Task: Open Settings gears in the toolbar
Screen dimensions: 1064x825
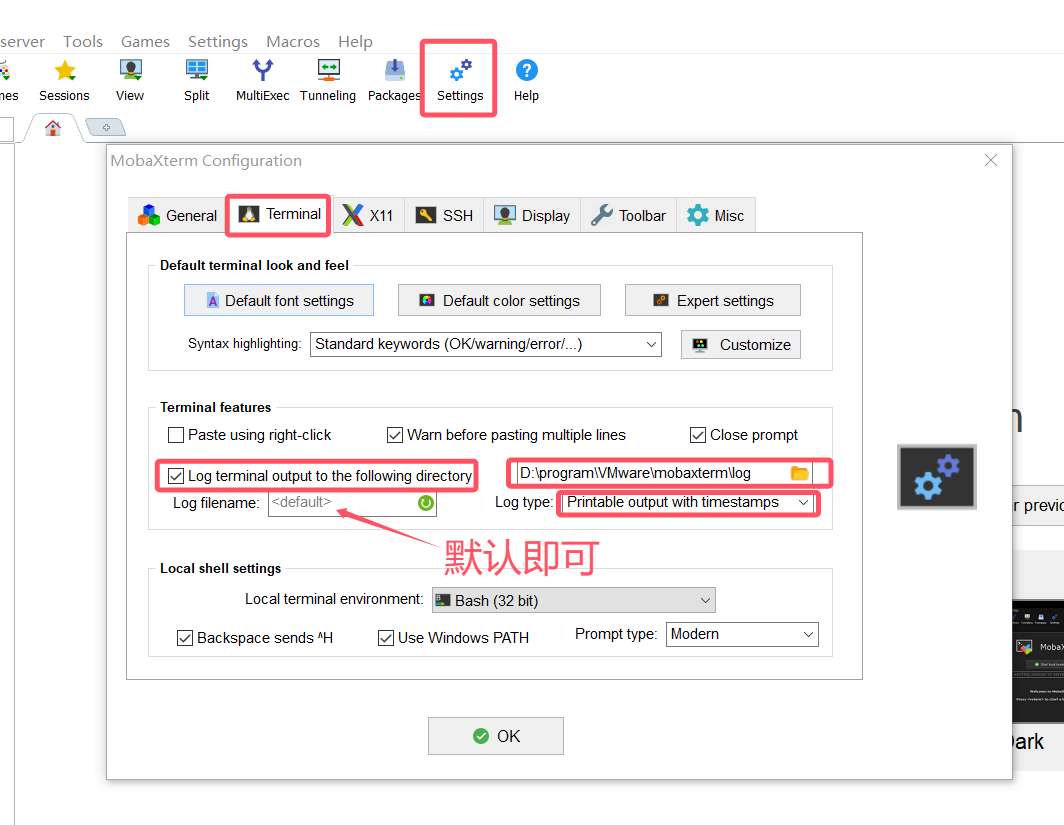Action: (460, 71)
